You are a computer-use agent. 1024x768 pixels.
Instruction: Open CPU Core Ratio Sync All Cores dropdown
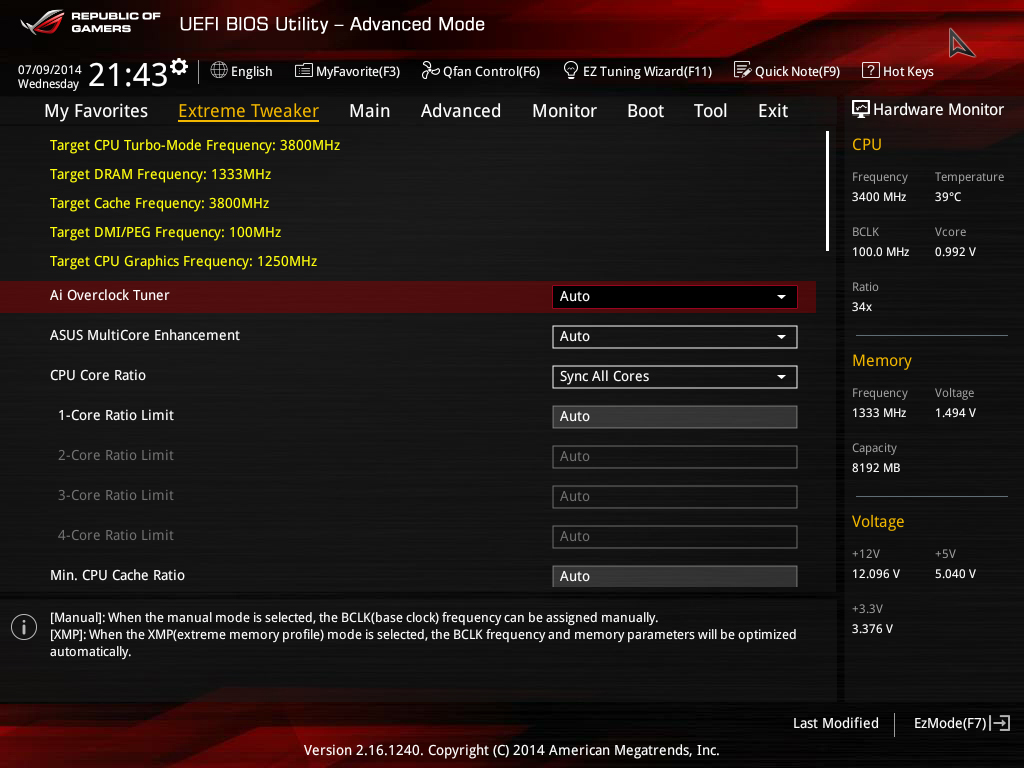point(674,377)
